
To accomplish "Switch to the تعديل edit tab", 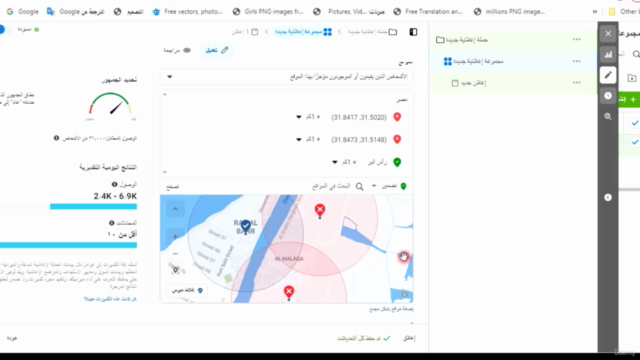I will pos(217,50).
